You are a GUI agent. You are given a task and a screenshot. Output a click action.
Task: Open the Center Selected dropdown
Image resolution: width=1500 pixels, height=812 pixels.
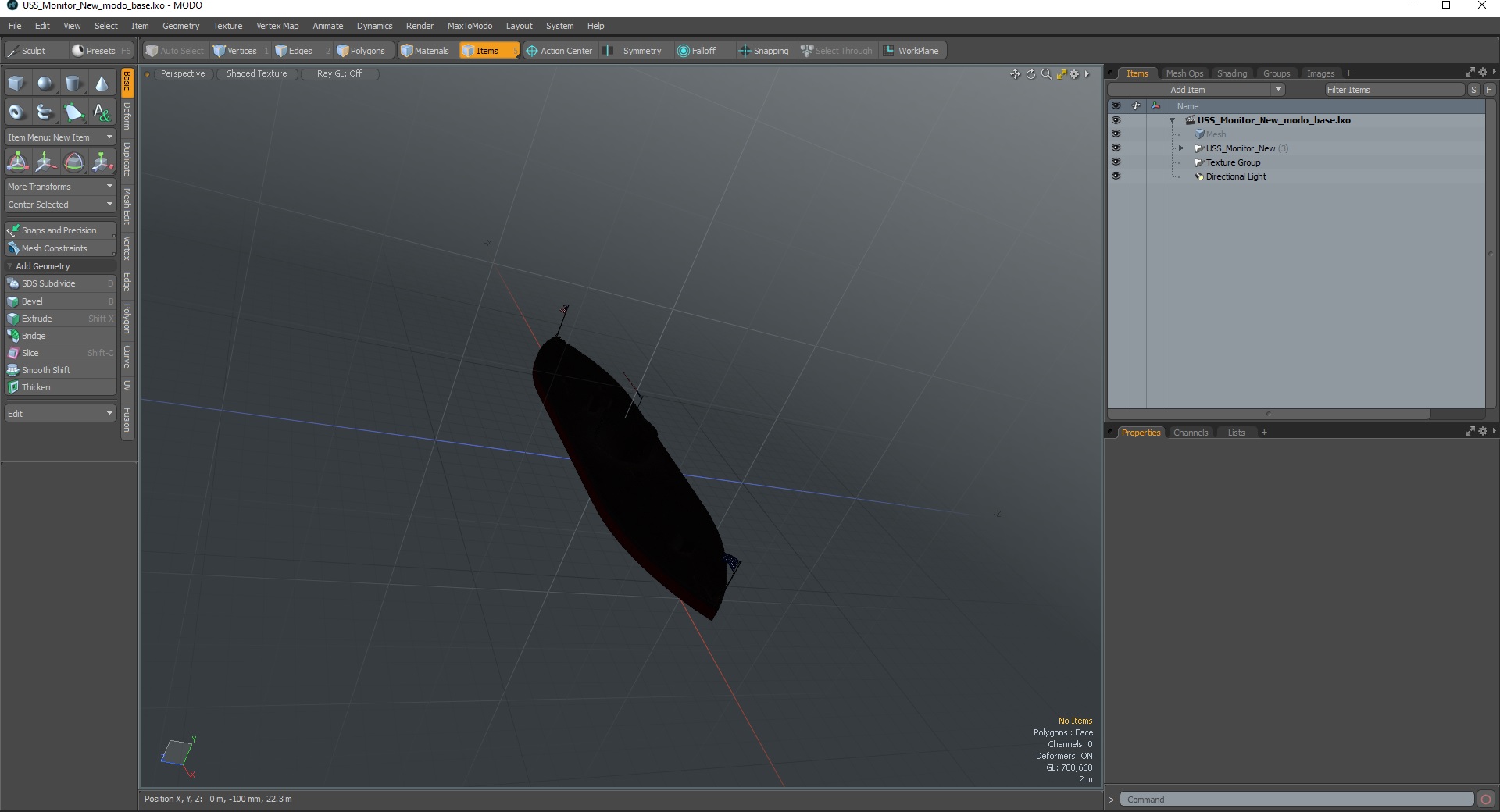(x=60, y=205)
